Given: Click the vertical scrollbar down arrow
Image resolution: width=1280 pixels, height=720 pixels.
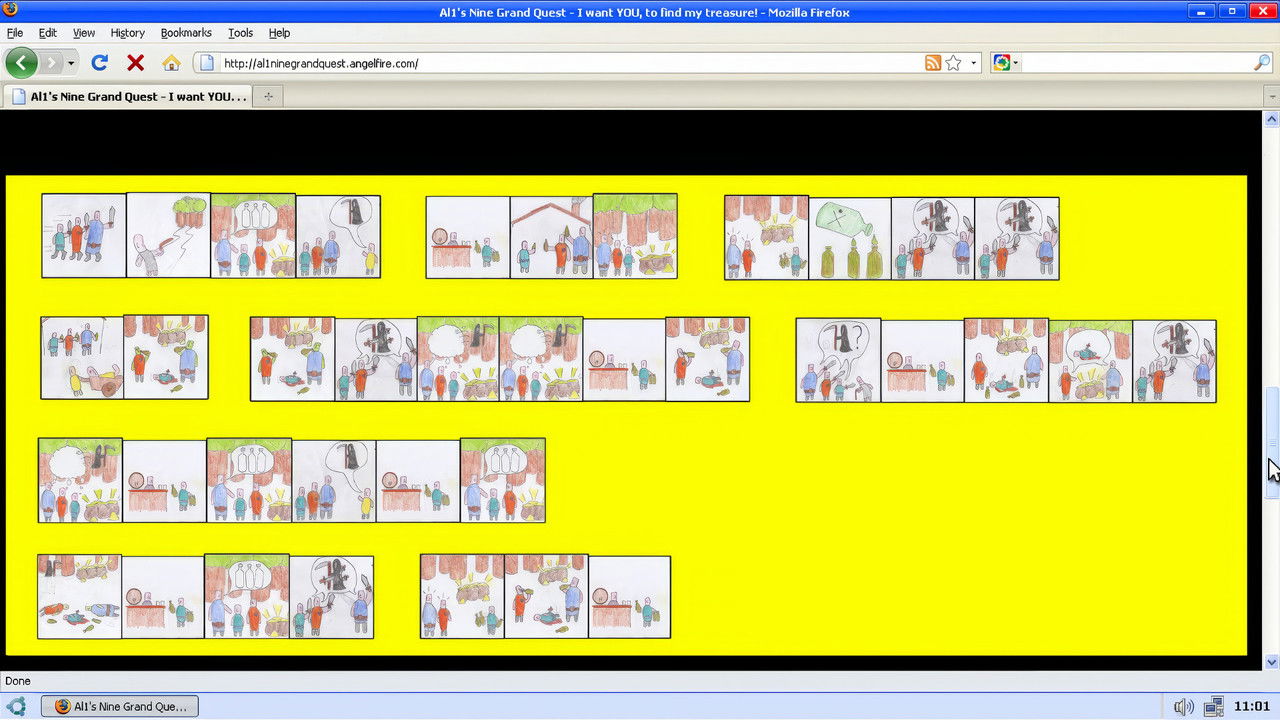Looking at the screenshot, I should [x=1272, y=662].
